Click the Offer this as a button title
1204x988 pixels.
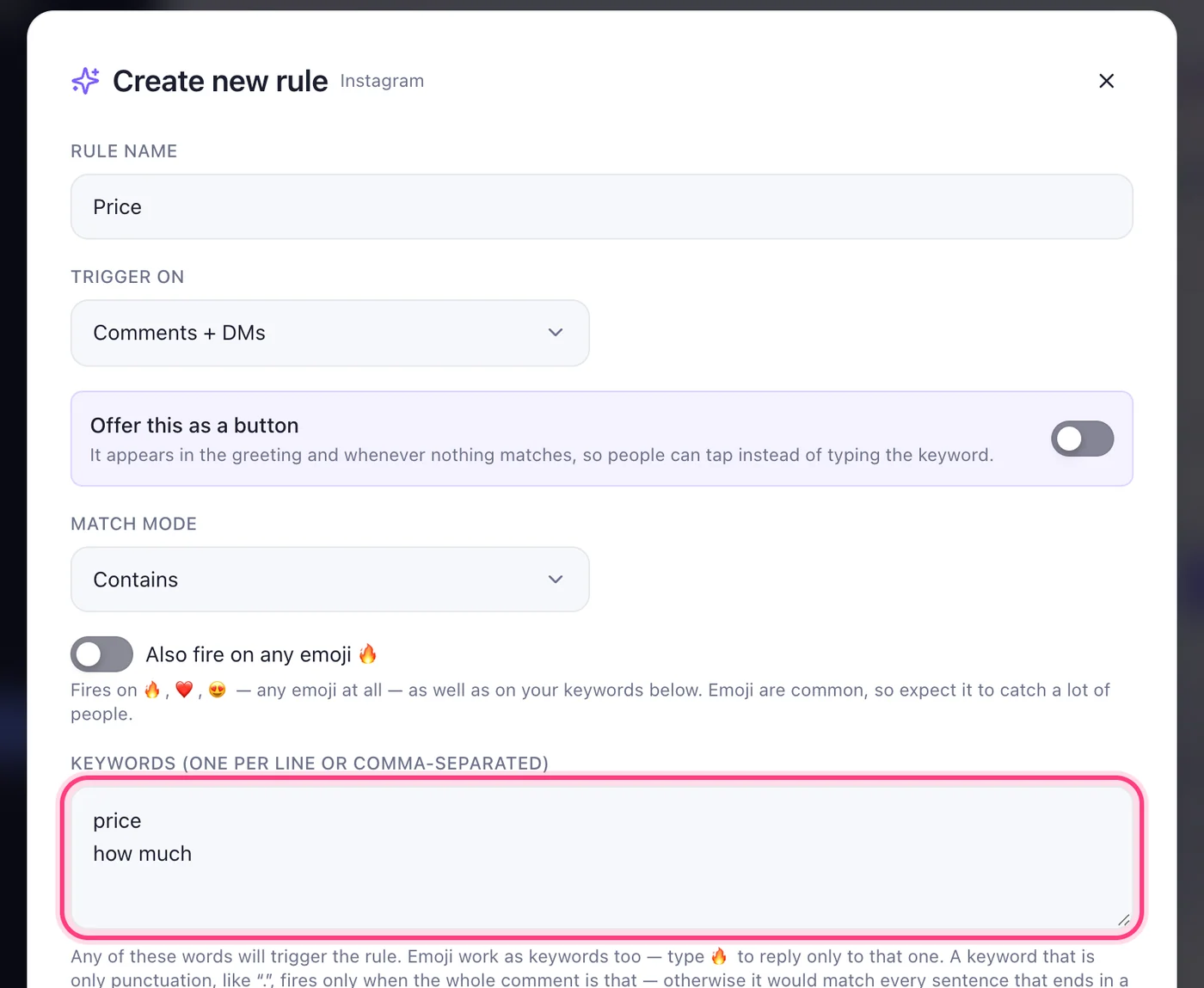[194, 426]
